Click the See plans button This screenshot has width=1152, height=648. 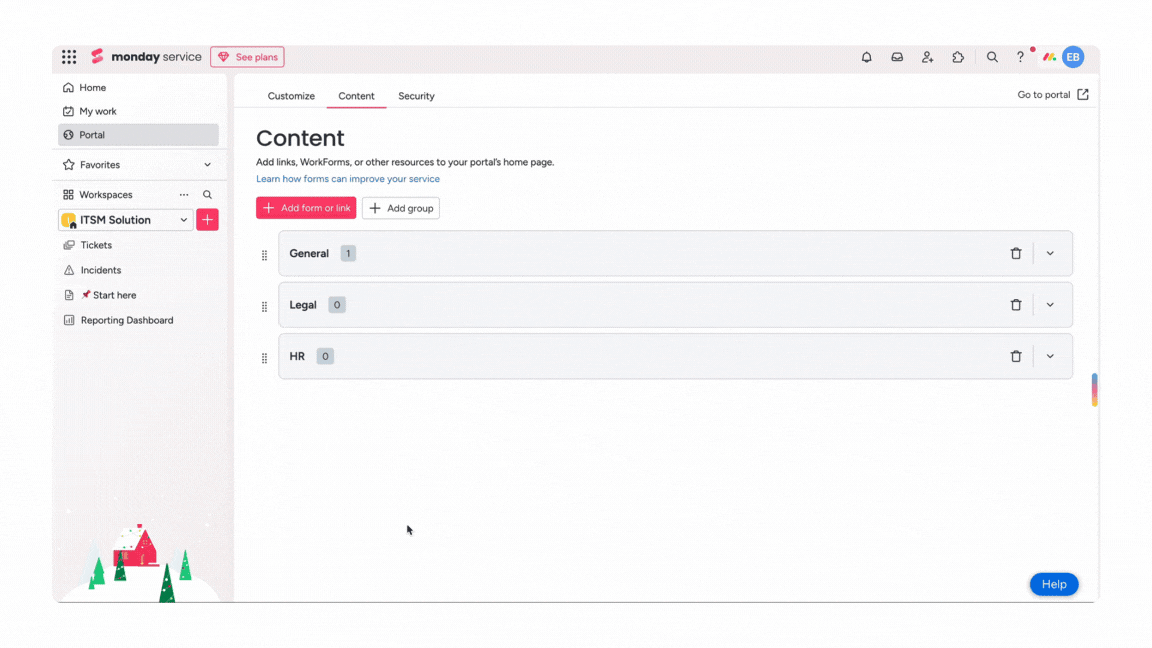(247, 56)
